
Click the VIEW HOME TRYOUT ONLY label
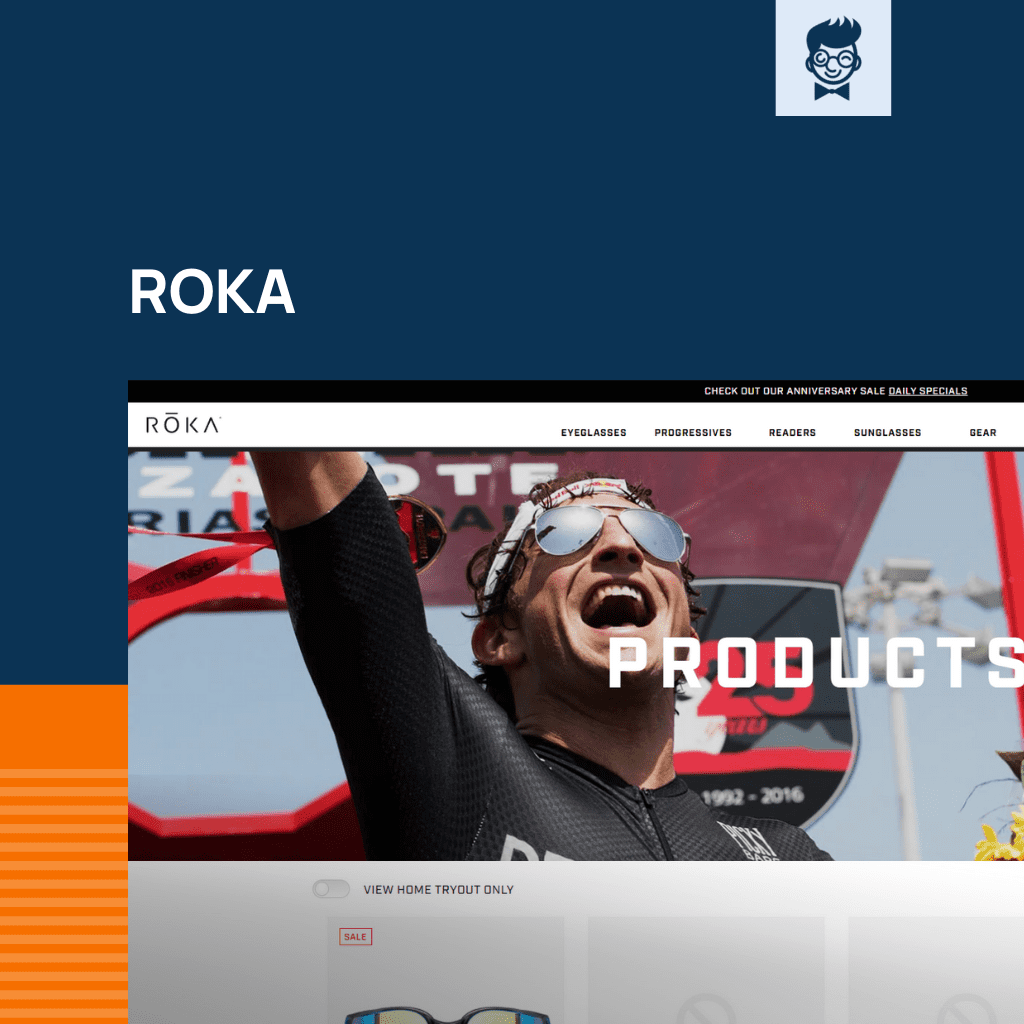[x=438, y=889]
